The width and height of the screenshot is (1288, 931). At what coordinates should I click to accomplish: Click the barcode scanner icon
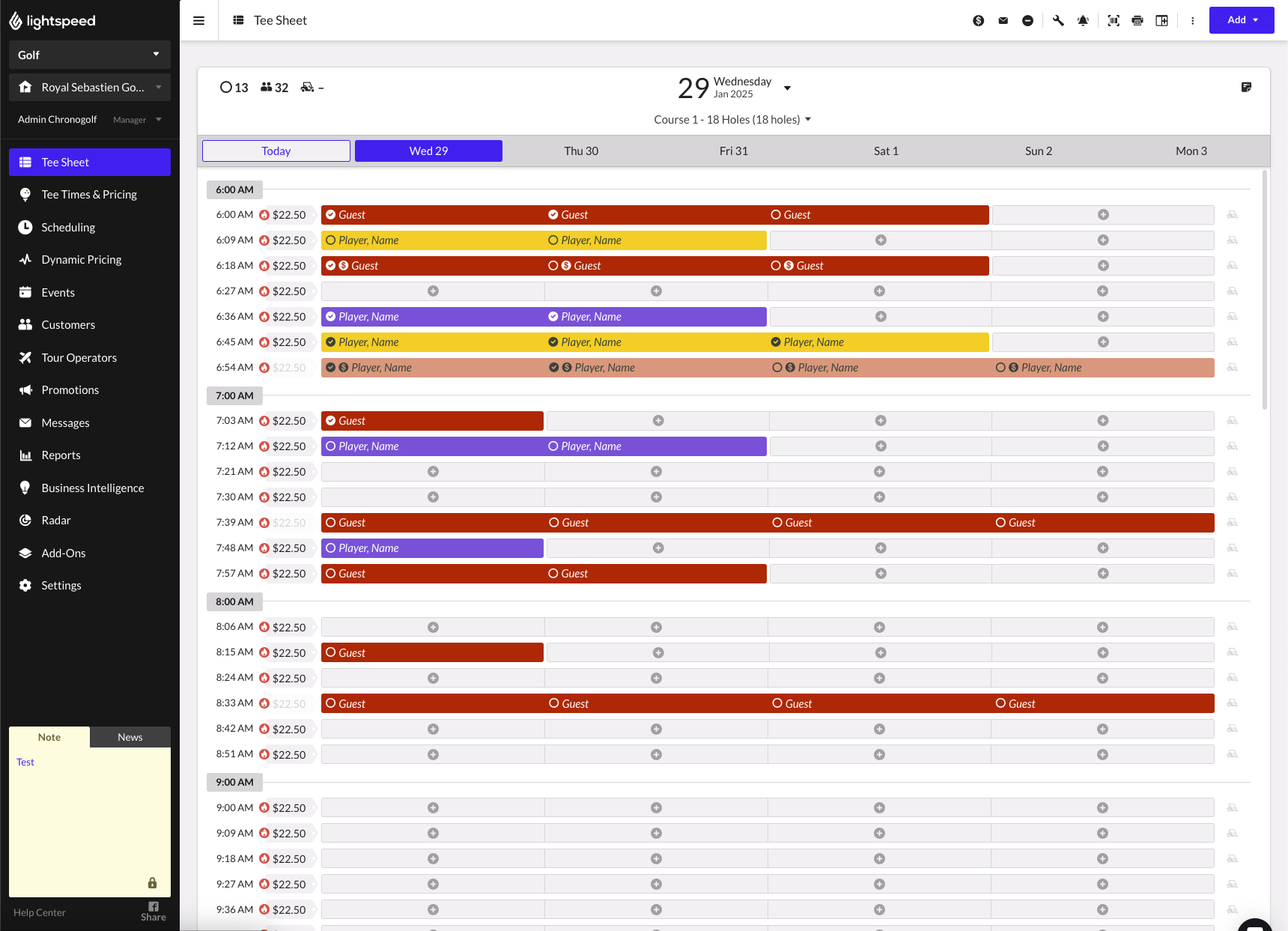click(1114, 21)
